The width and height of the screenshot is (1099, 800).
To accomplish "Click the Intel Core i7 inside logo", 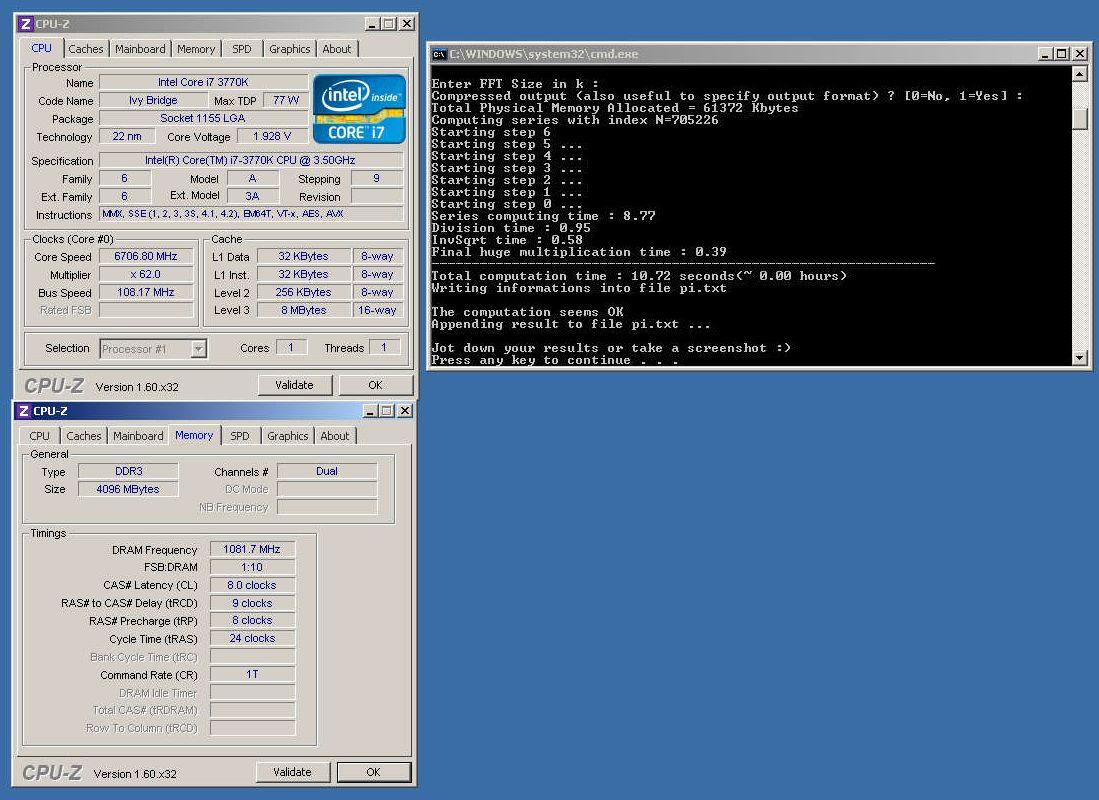I will pyautogui.click(x=360, y=109).
